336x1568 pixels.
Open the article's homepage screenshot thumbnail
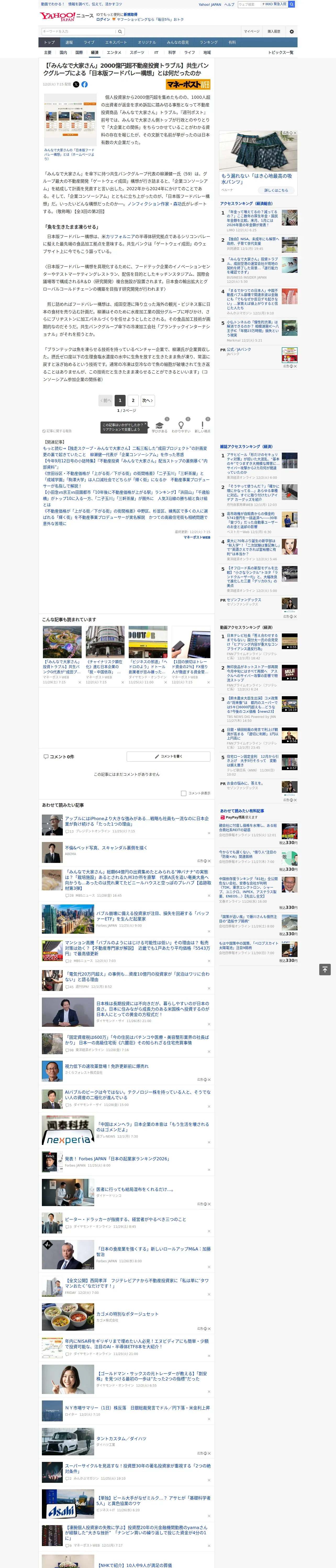(x=70, y=120)
